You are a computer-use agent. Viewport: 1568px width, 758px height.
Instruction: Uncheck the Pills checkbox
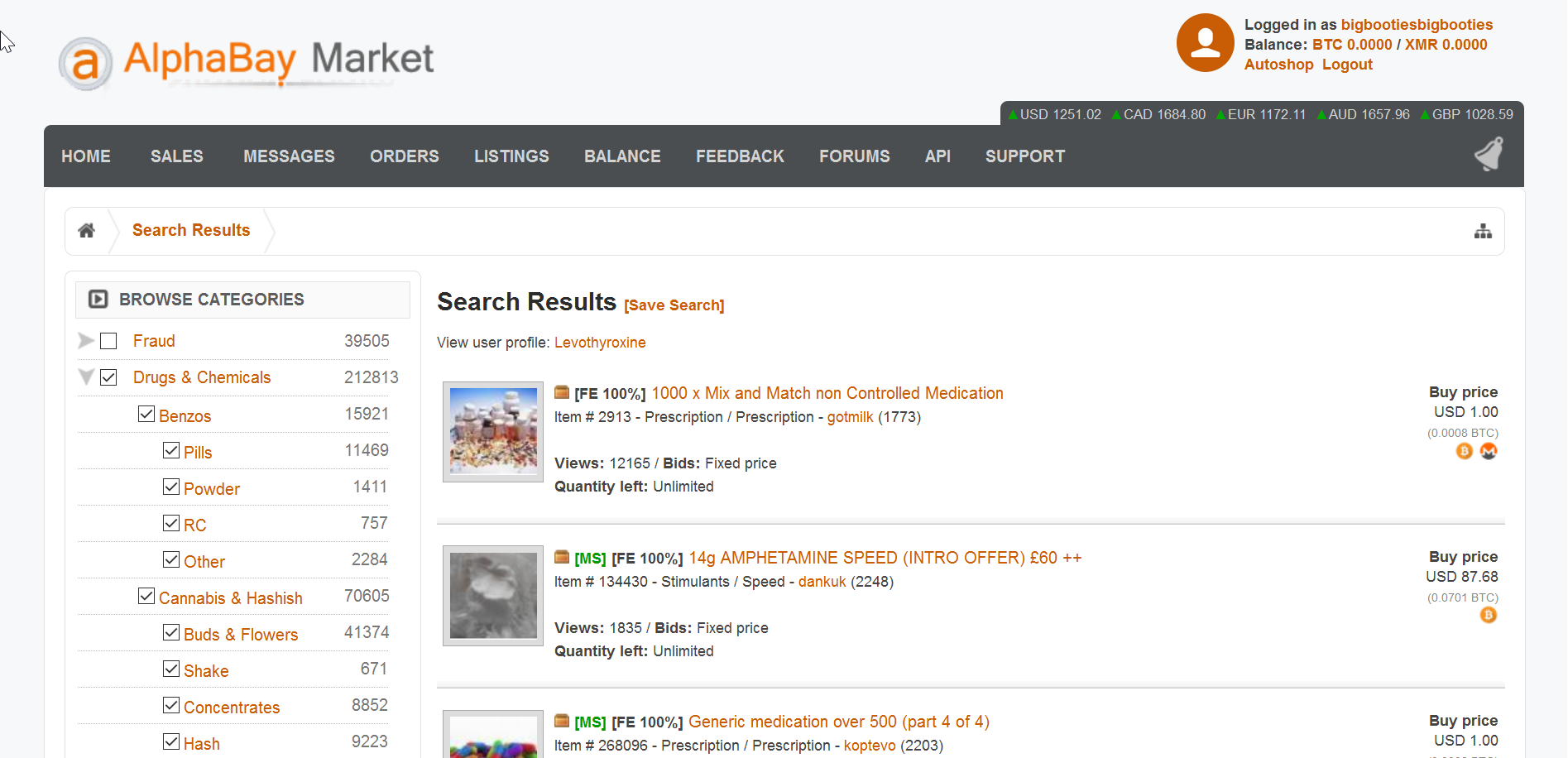(171, 450)
